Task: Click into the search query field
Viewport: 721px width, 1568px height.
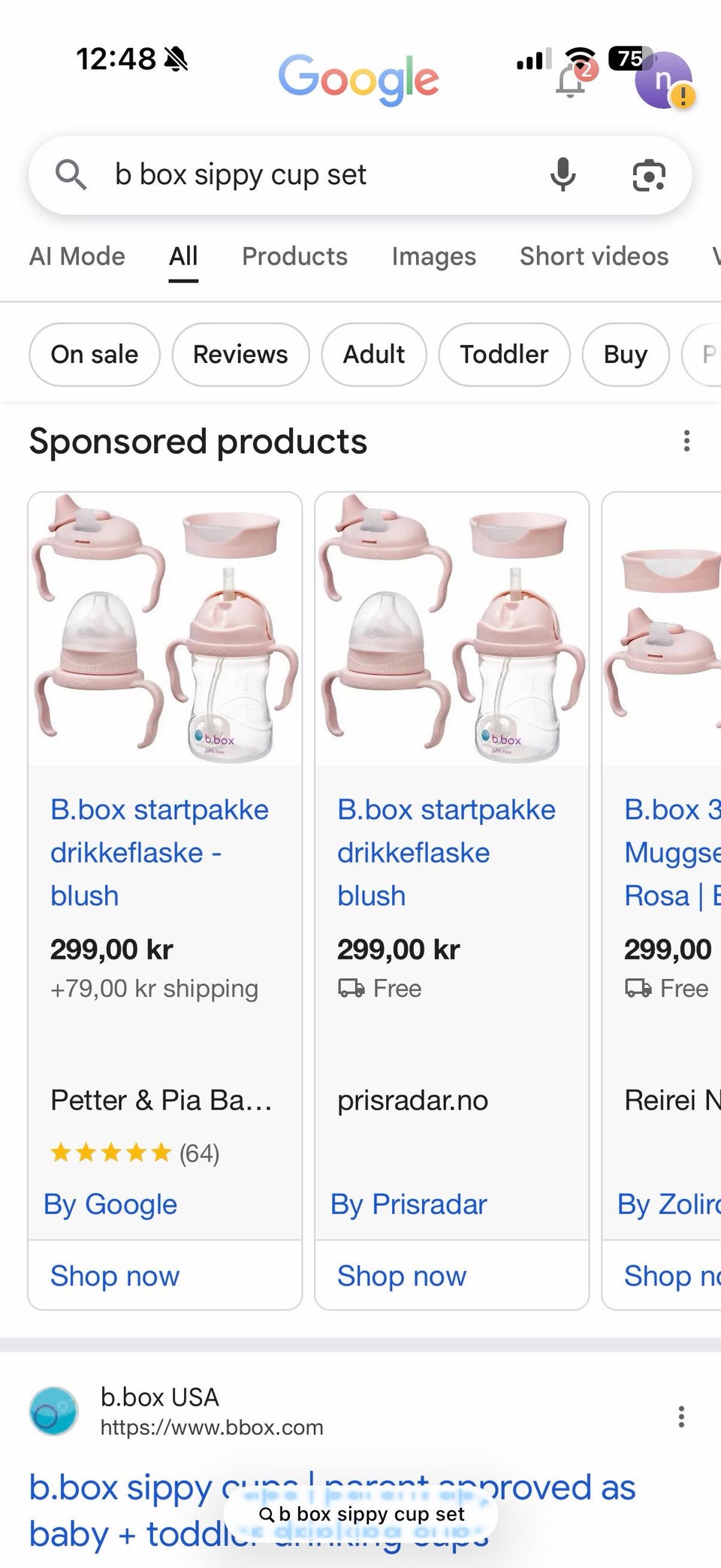Action: [x=315, y=175]
